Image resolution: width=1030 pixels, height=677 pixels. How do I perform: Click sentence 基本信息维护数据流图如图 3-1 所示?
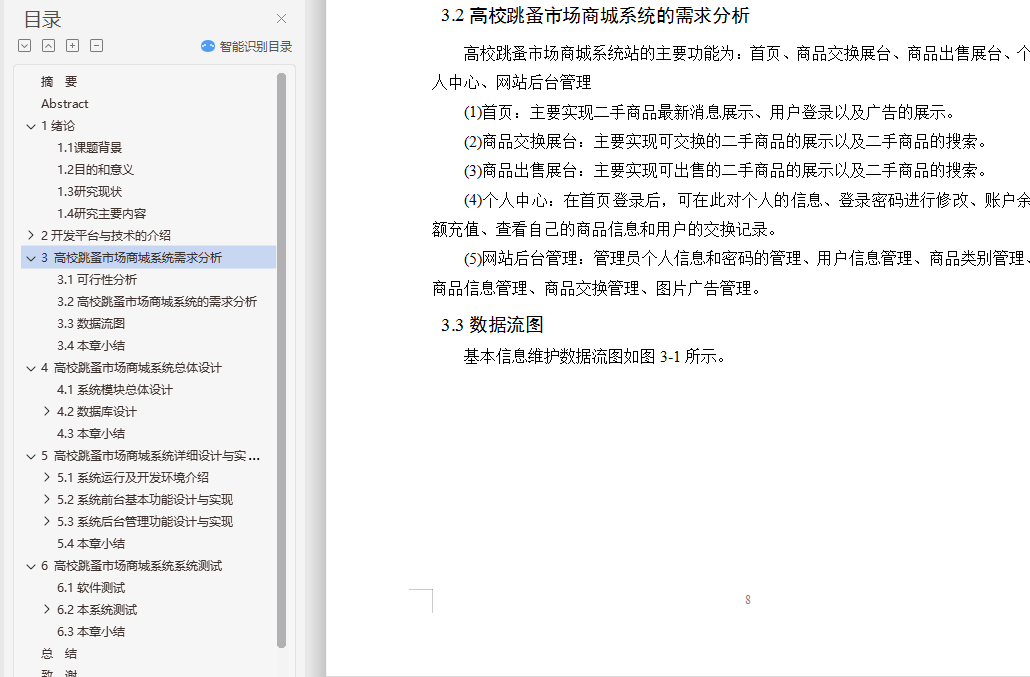[x=594, y=357]
